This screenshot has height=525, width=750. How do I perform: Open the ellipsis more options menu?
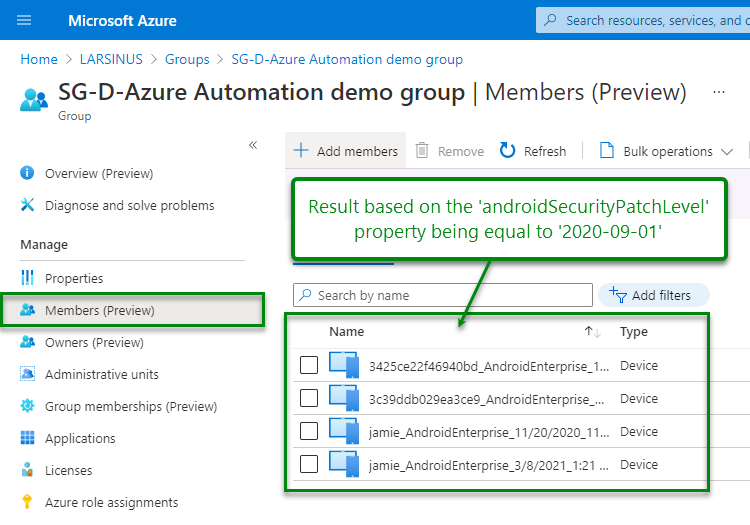pos(718,92)
